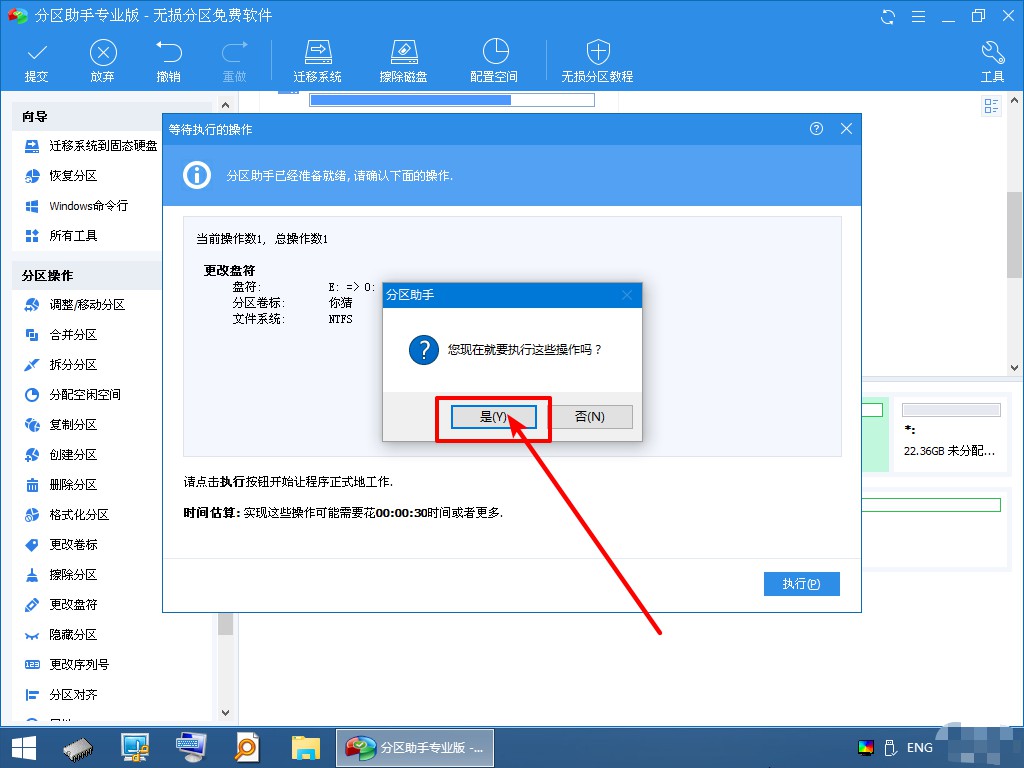Screen dimensions: 1024x768
Task: Choose 调整/移动分区 operation
Action: tap(74, 304)
